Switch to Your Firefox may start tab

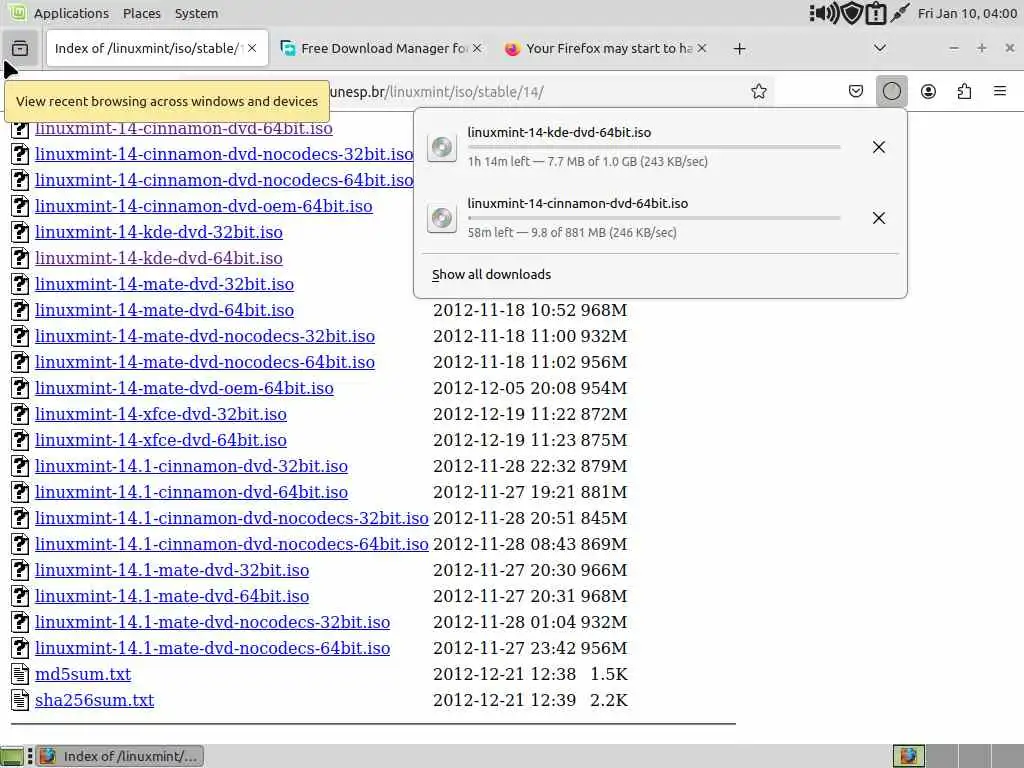click(606, 48)
